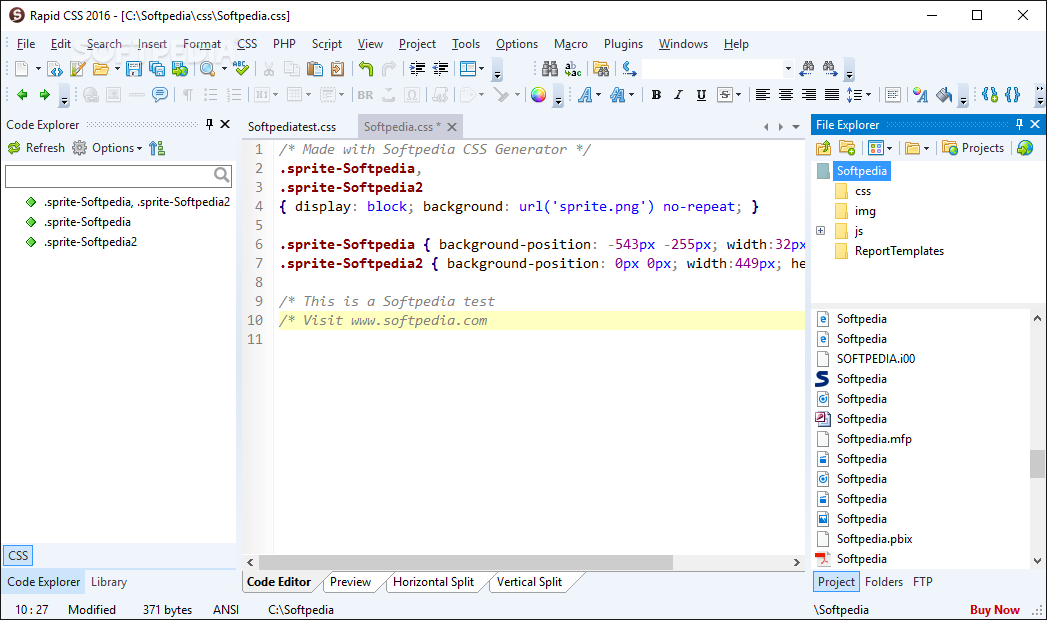The image size is (1047, 620).
Task: Toggle Strikethrough formatting
Action: 724,95
